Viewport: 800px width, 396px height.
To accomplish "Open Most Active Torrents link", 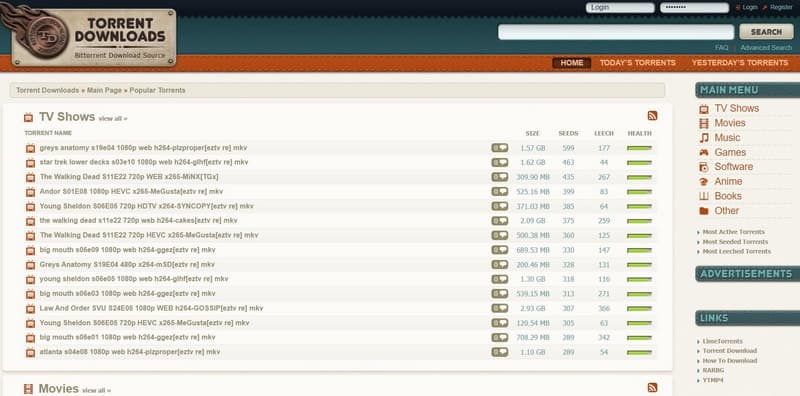I will (733, 232).
